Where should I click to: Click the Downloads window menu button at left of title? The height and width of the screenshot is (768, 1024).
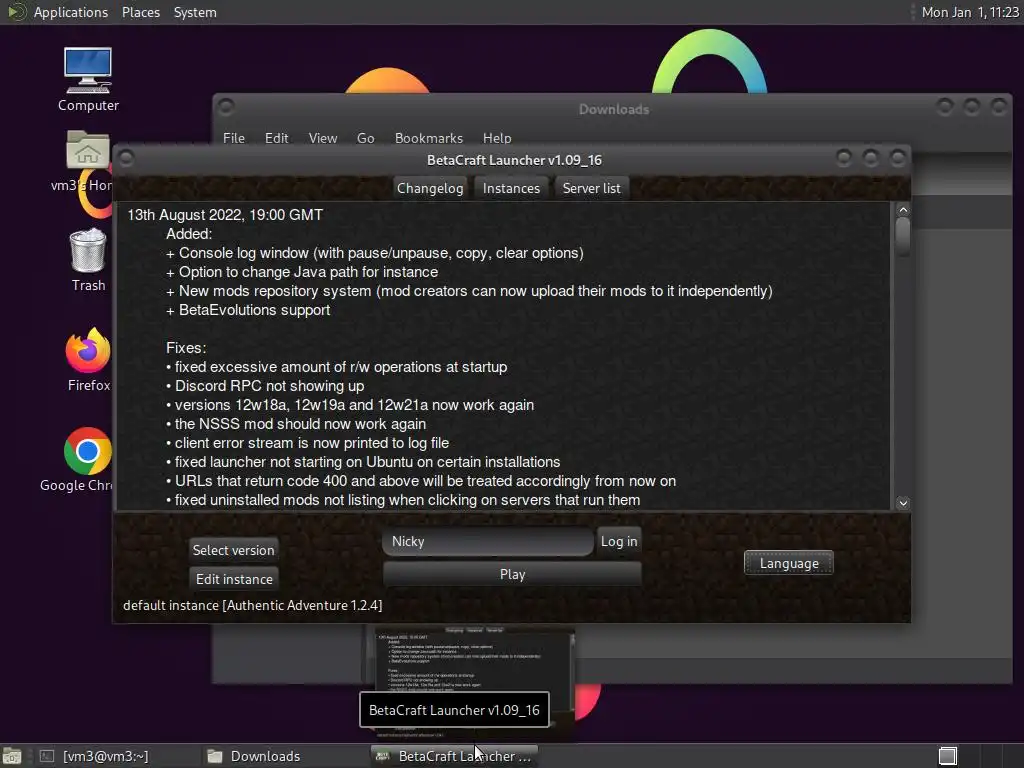[226, 107]
